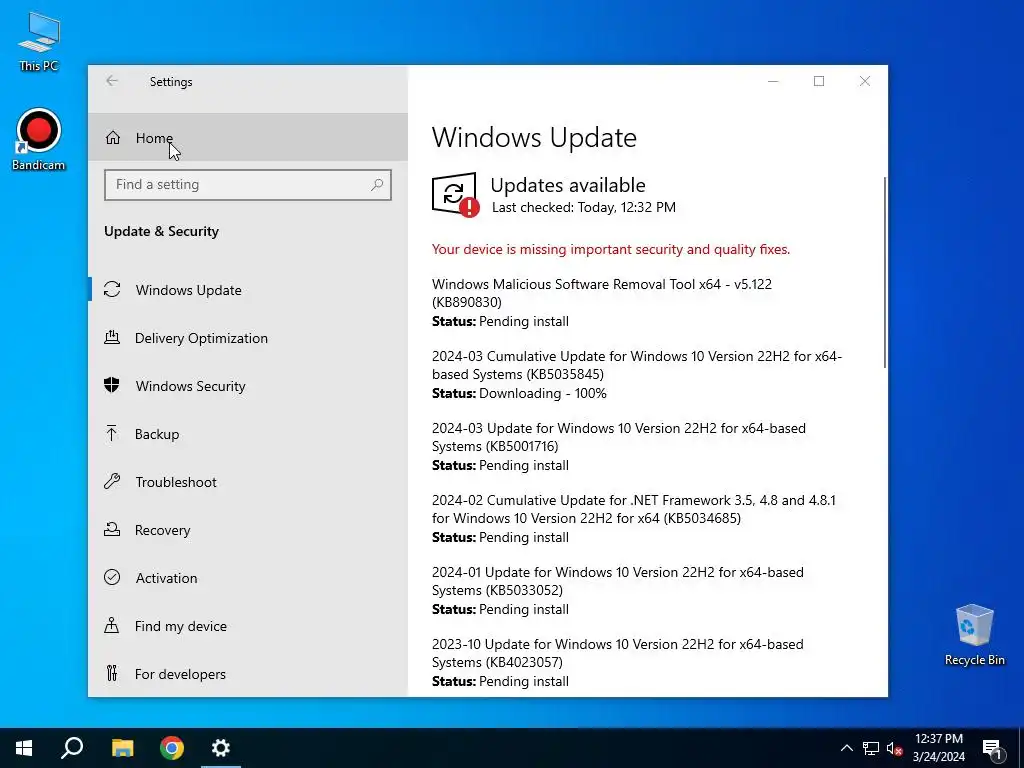Open the Windows Start menu
The height and width of the screenshot is (768, 1024).
pyautogui.click(x=24, y=748)
